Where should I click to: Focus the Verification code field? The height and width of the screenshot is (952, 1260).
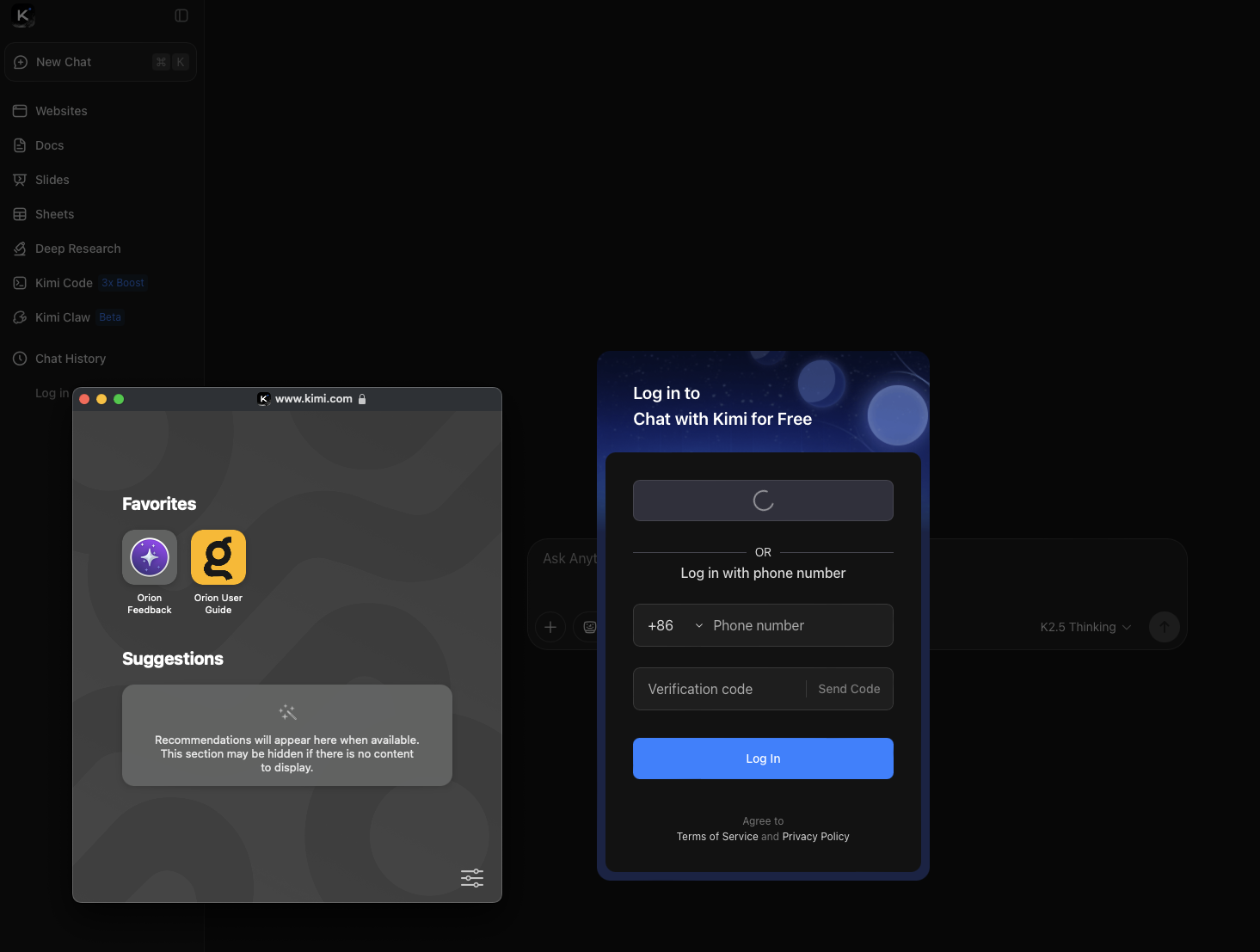coord(720,689)
